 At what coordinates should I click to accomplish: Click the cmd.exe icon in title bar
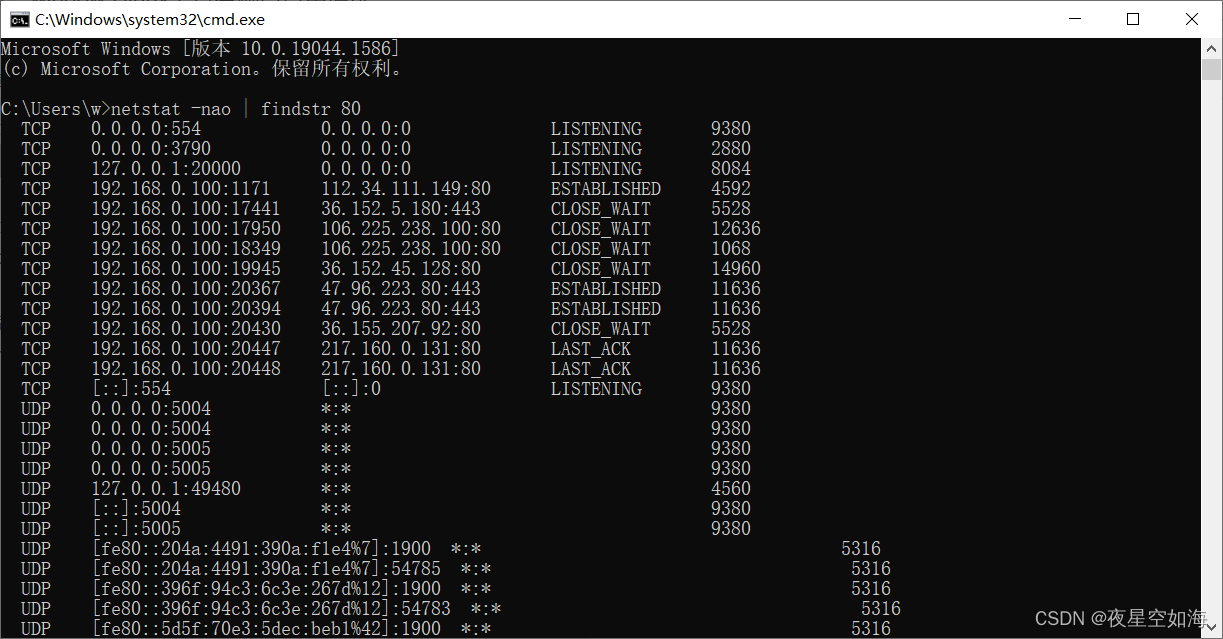19,19
